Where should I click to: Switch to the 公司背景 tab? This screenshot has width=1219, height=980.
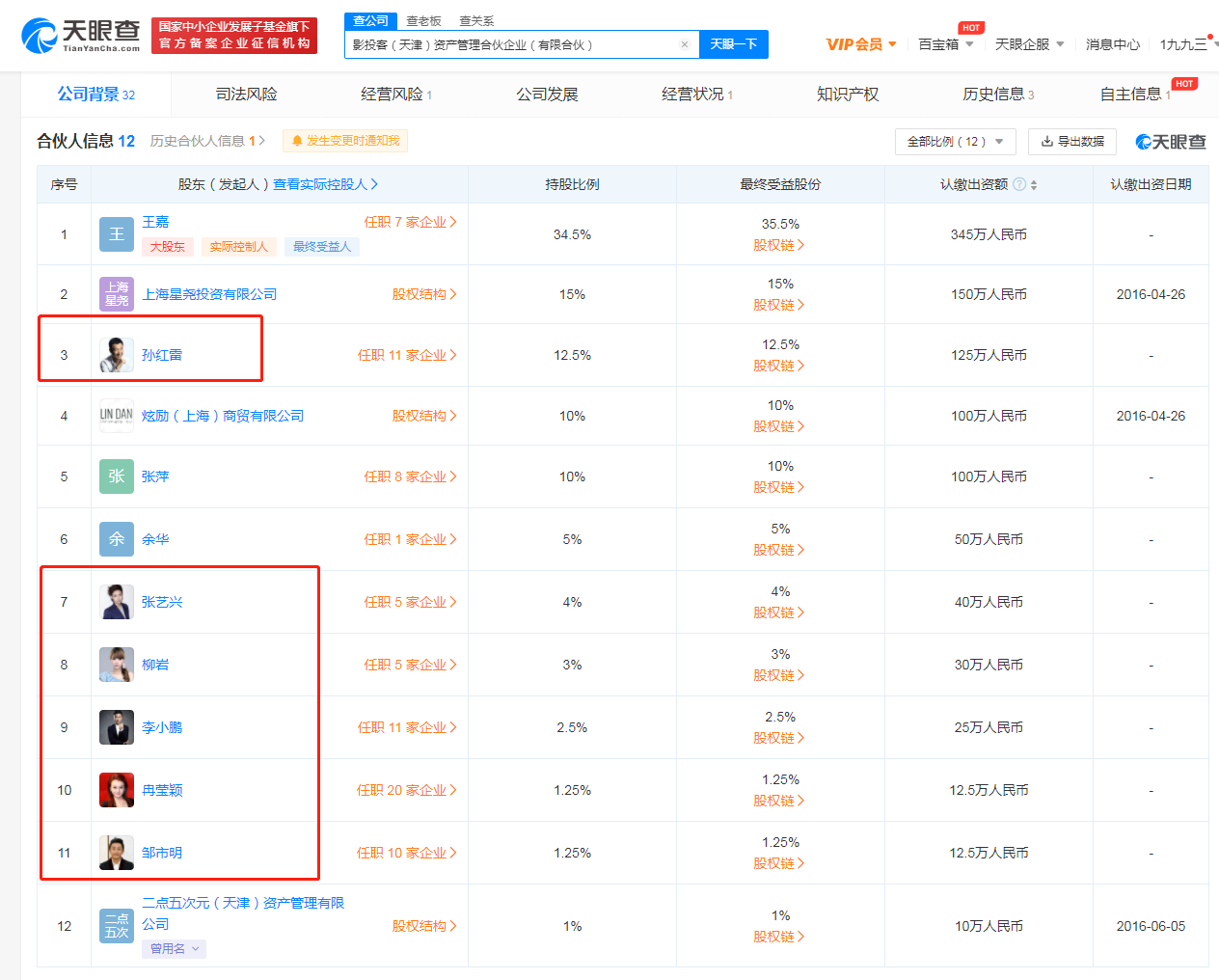96,95
